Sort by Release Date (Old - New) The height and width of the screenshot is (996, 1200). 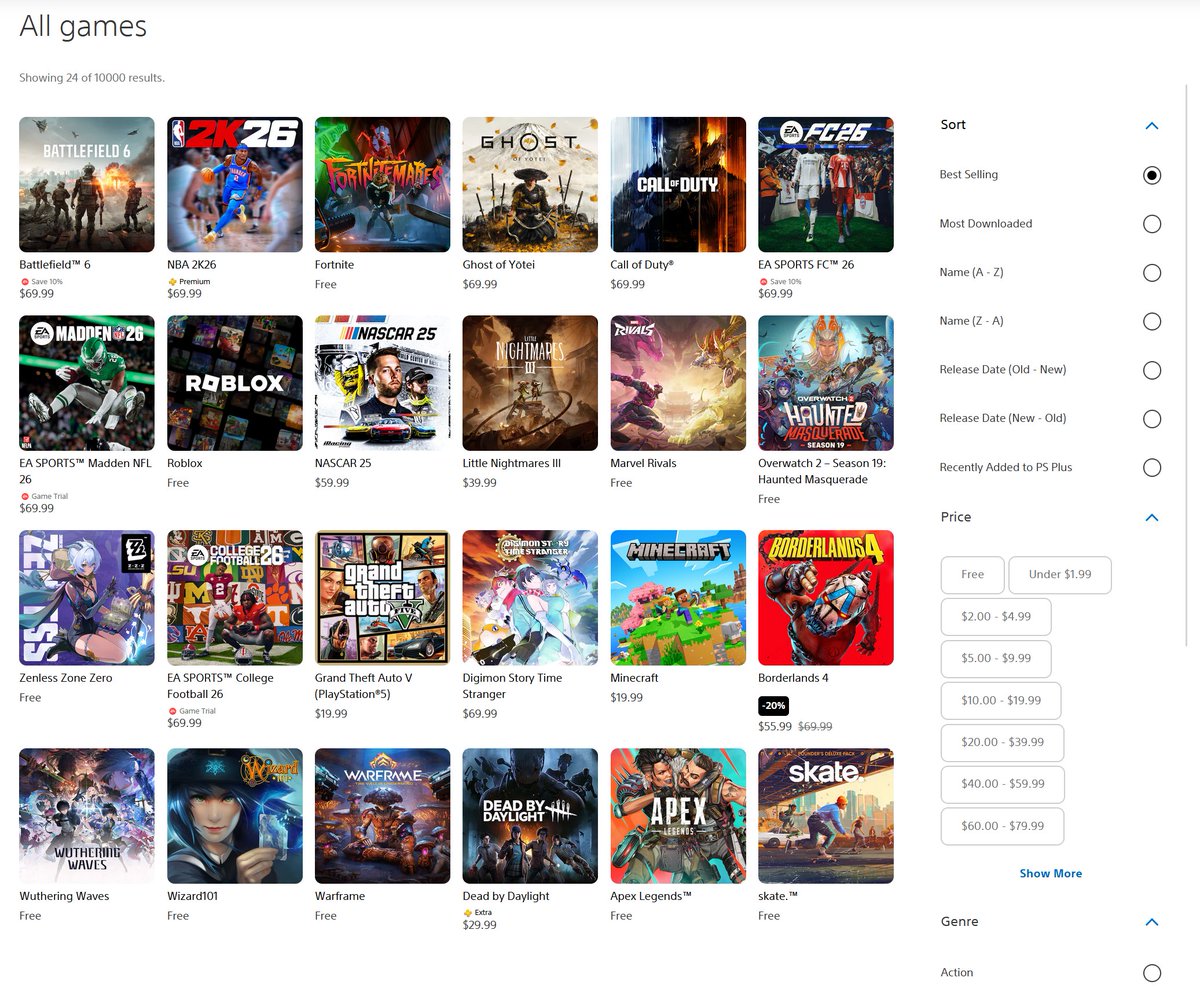pos(1152,370)
